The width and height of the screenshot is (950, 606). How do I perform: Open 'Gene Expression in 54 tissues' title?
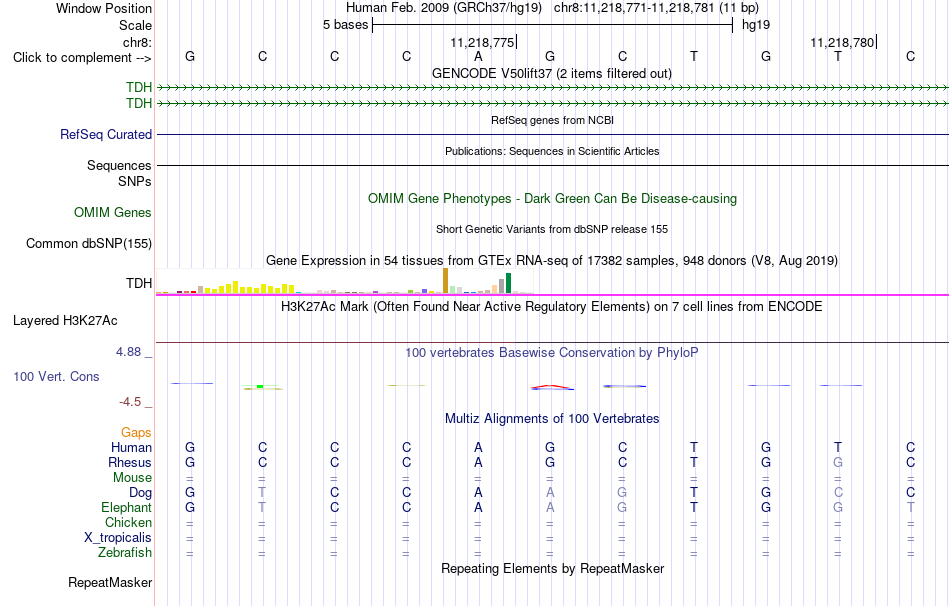click(x=552, y=261)
